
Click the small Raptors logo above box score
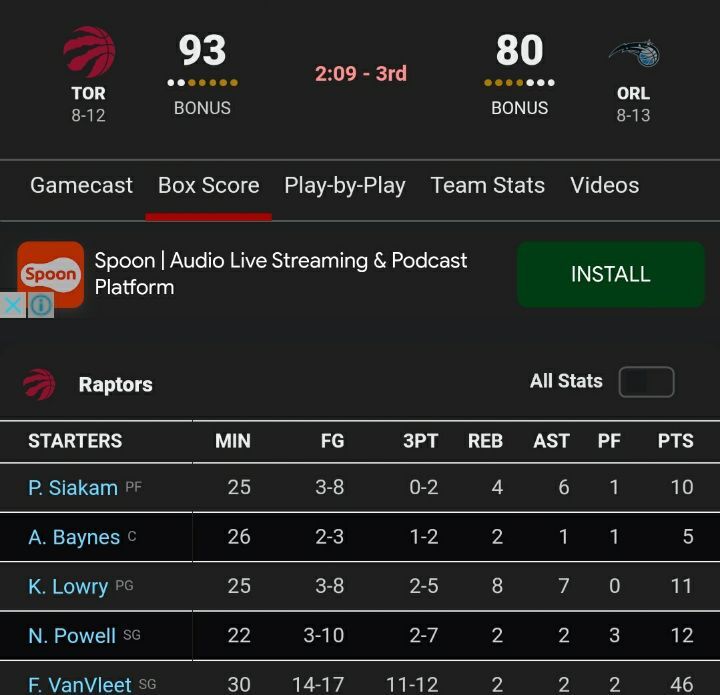pyautogui.click(x=39, y=384)
